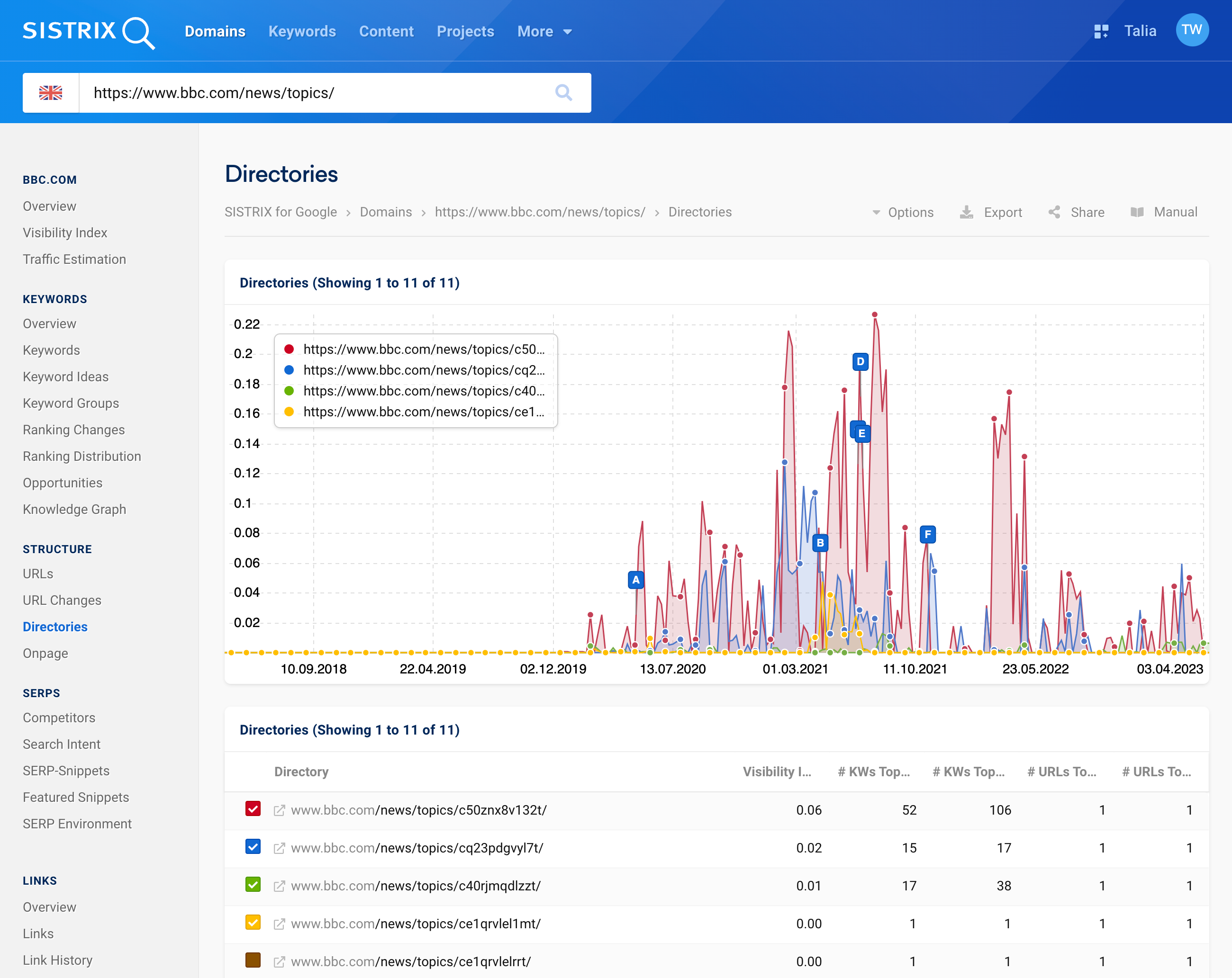
Task: Open external link for ce1qrvlel1mt directory
Action: 280,924
